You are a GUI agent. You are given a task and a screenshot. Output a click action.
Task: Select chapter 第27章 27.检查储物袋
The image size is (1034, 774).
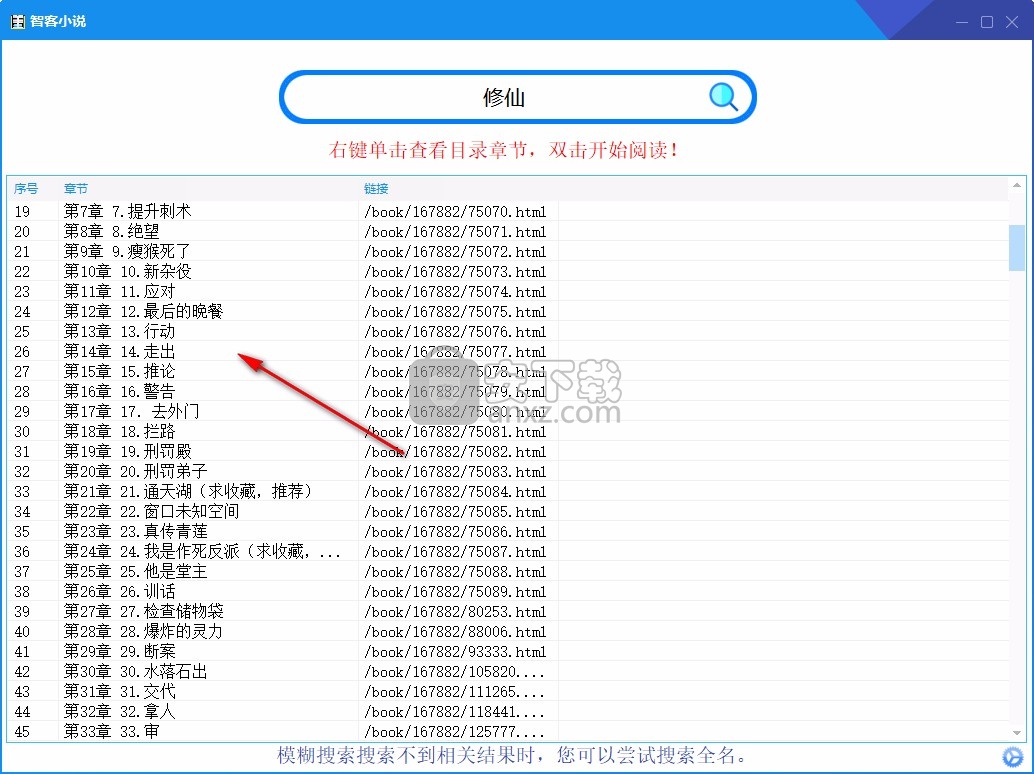[143, 611]
